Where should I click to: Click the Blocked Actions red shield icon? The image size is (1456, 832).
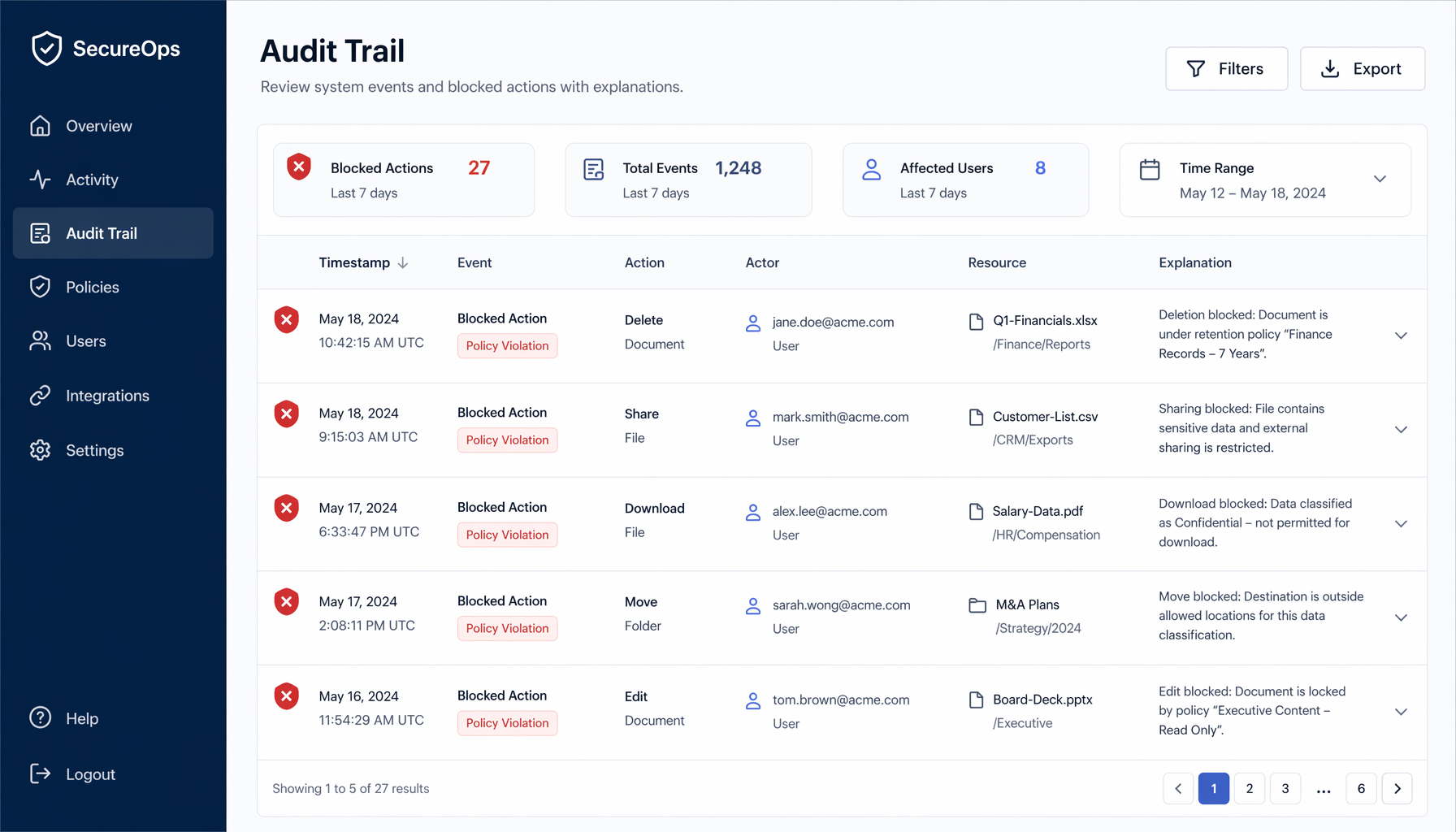(x=299, y=167)
